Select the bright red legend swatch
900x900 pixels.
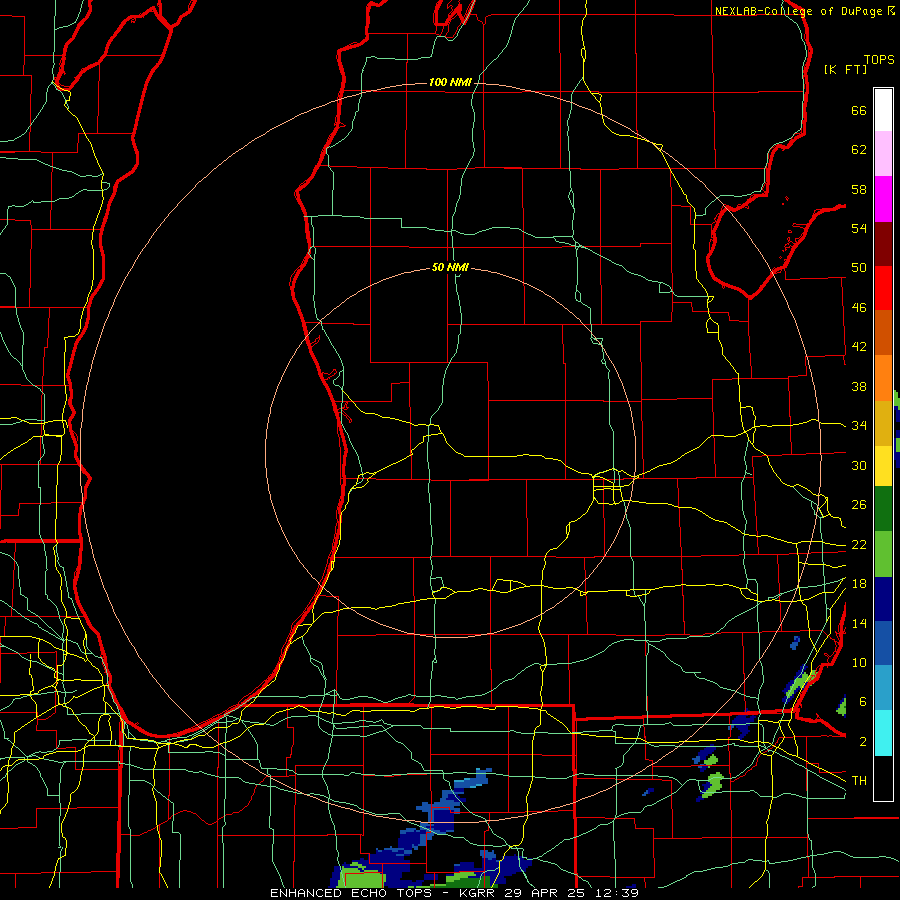[883, 288]
